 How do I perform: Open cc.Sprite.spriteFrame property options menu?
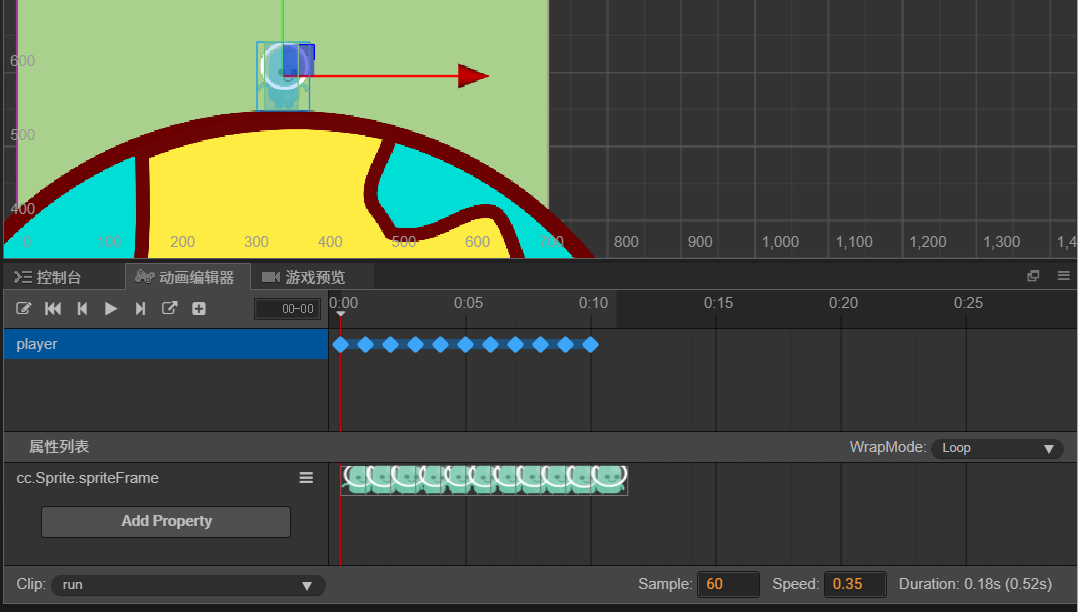[x=306, y=478]
